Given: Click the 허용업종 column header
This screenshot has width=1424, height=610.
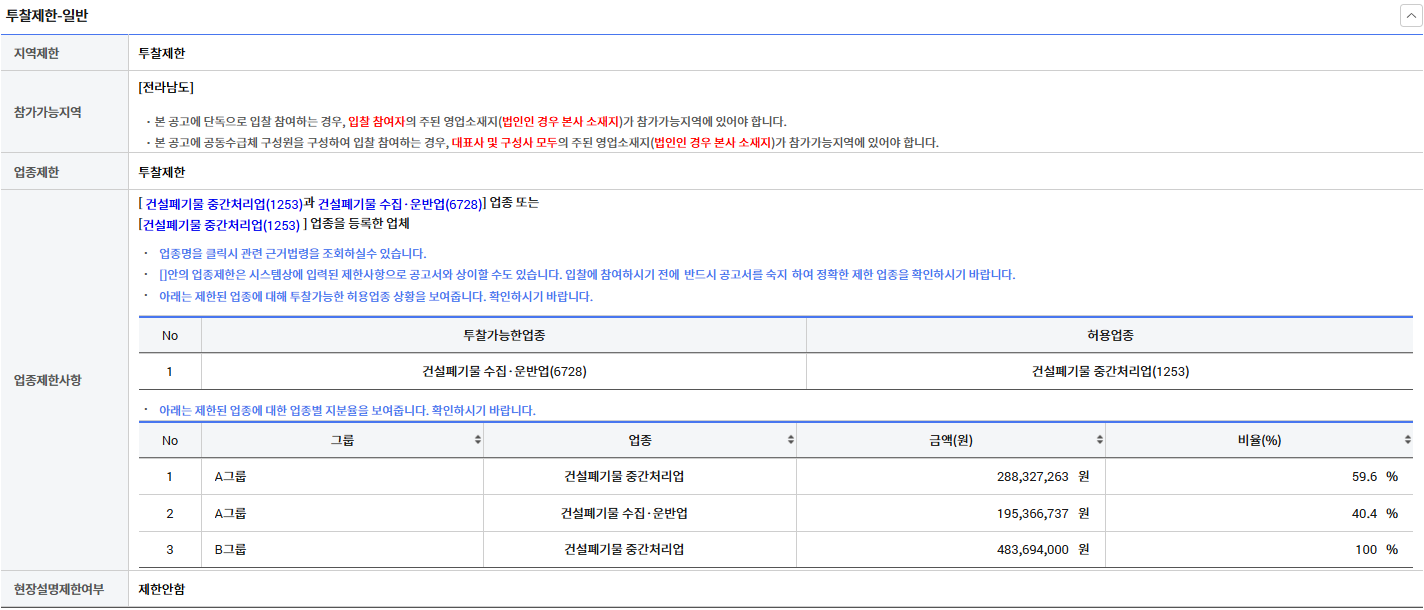Looking at the screenshot, I should (x=1110, y=335).
